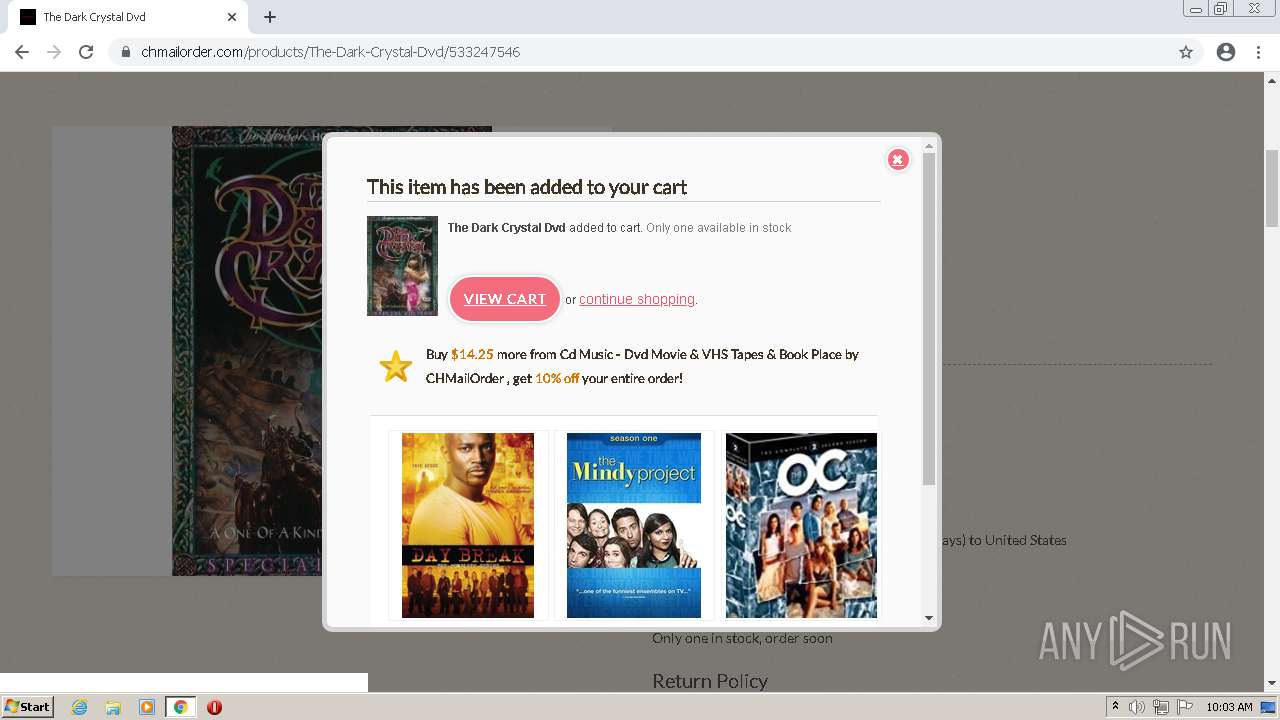Click the '$14.25' amount text
This screenshot has width=1280, height=720.
(472, 354)
